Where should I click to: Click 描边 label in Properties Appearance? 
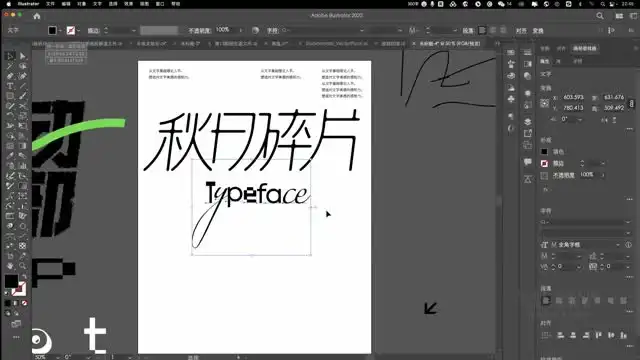pos(558,163)
